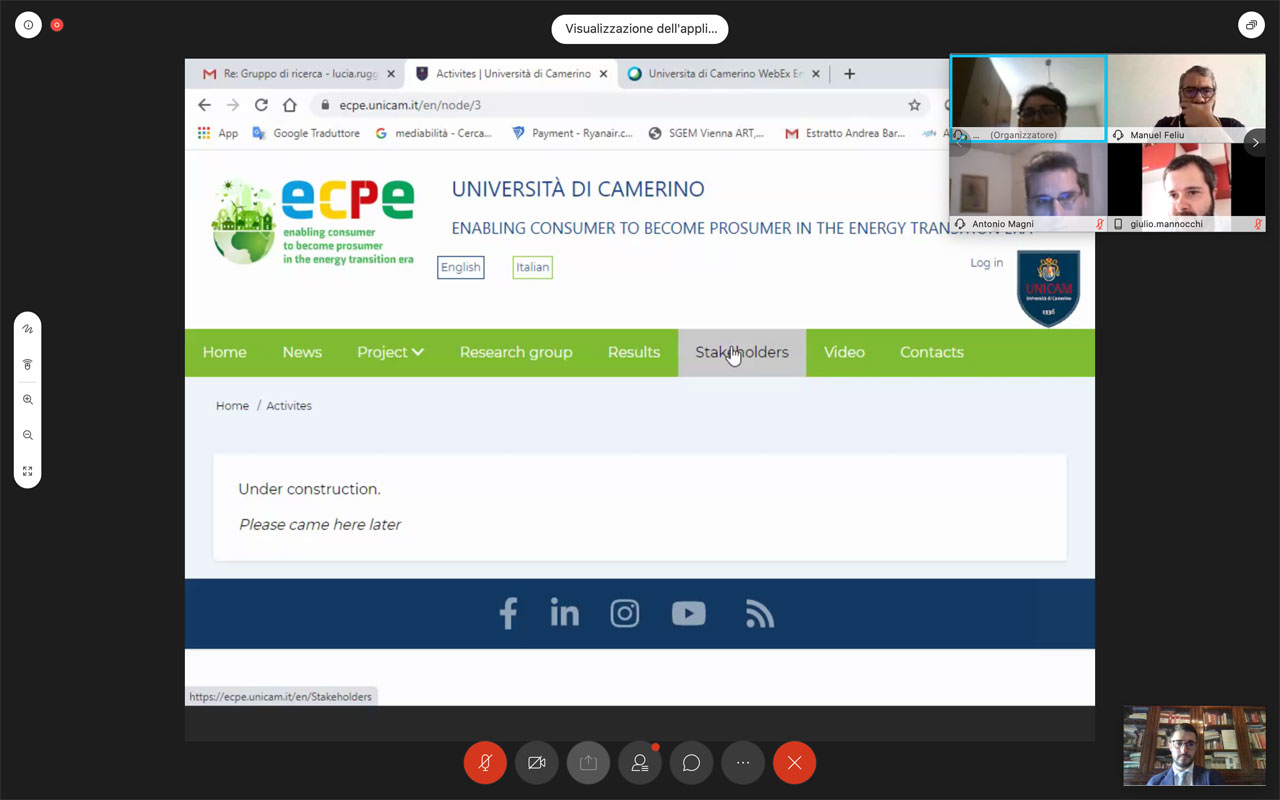
Task: Click the UNICAM crest logo
Action: pos(1048,288)
